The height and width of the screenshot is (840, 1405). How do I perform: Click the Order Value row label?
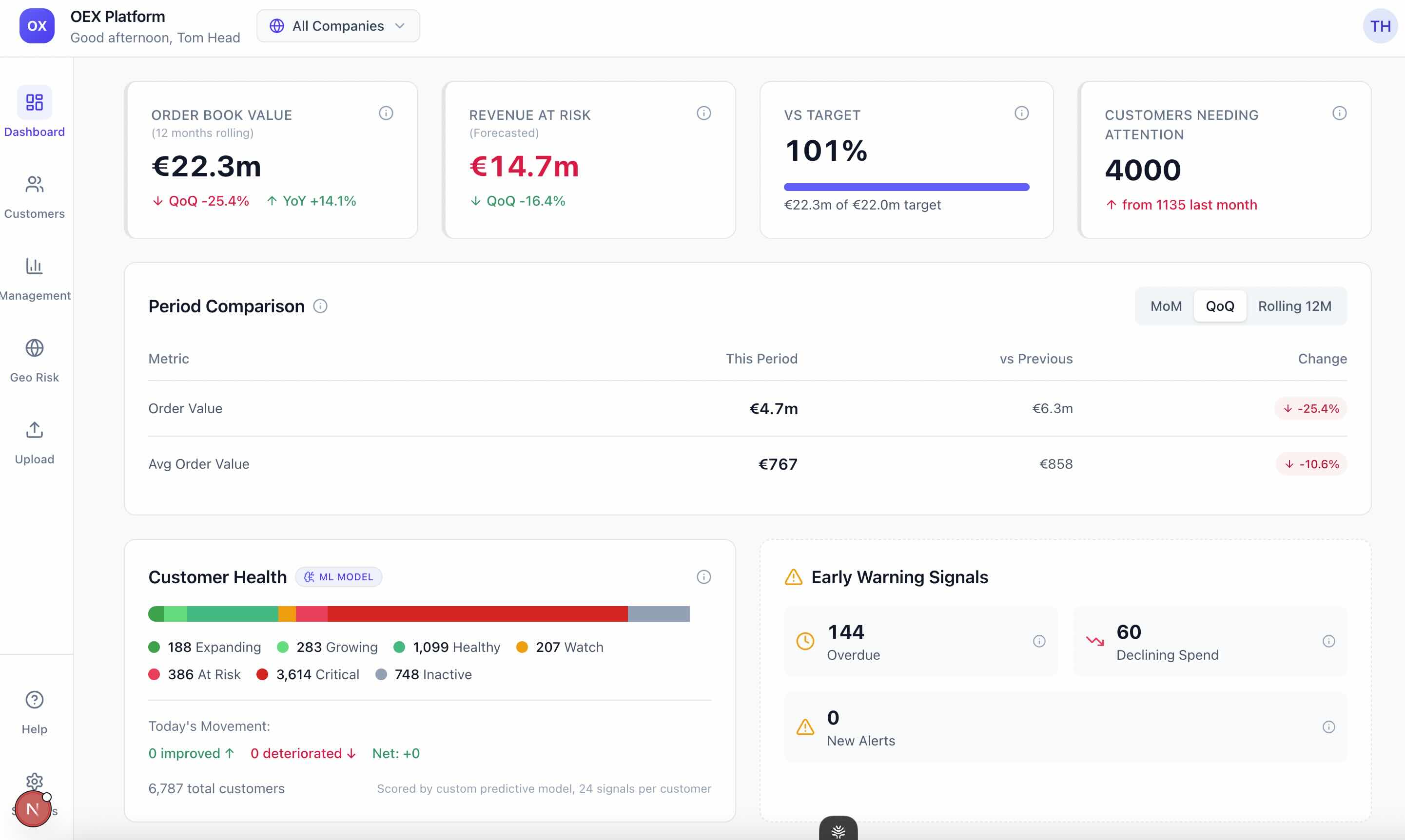(x=185, y=409)
